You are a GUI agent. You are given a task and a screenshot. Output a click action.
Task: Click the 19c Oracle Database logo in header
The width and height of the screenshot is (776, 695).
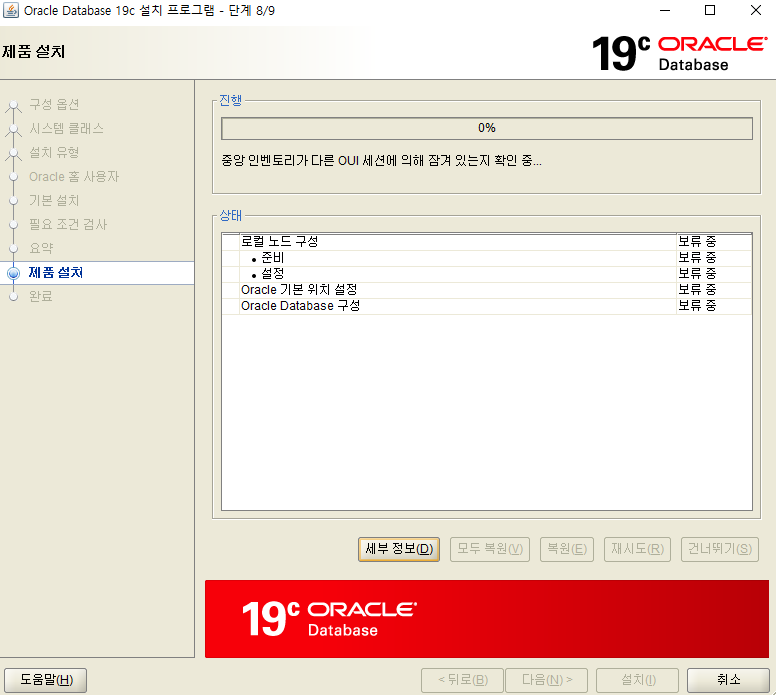click(x=679, y=53)
